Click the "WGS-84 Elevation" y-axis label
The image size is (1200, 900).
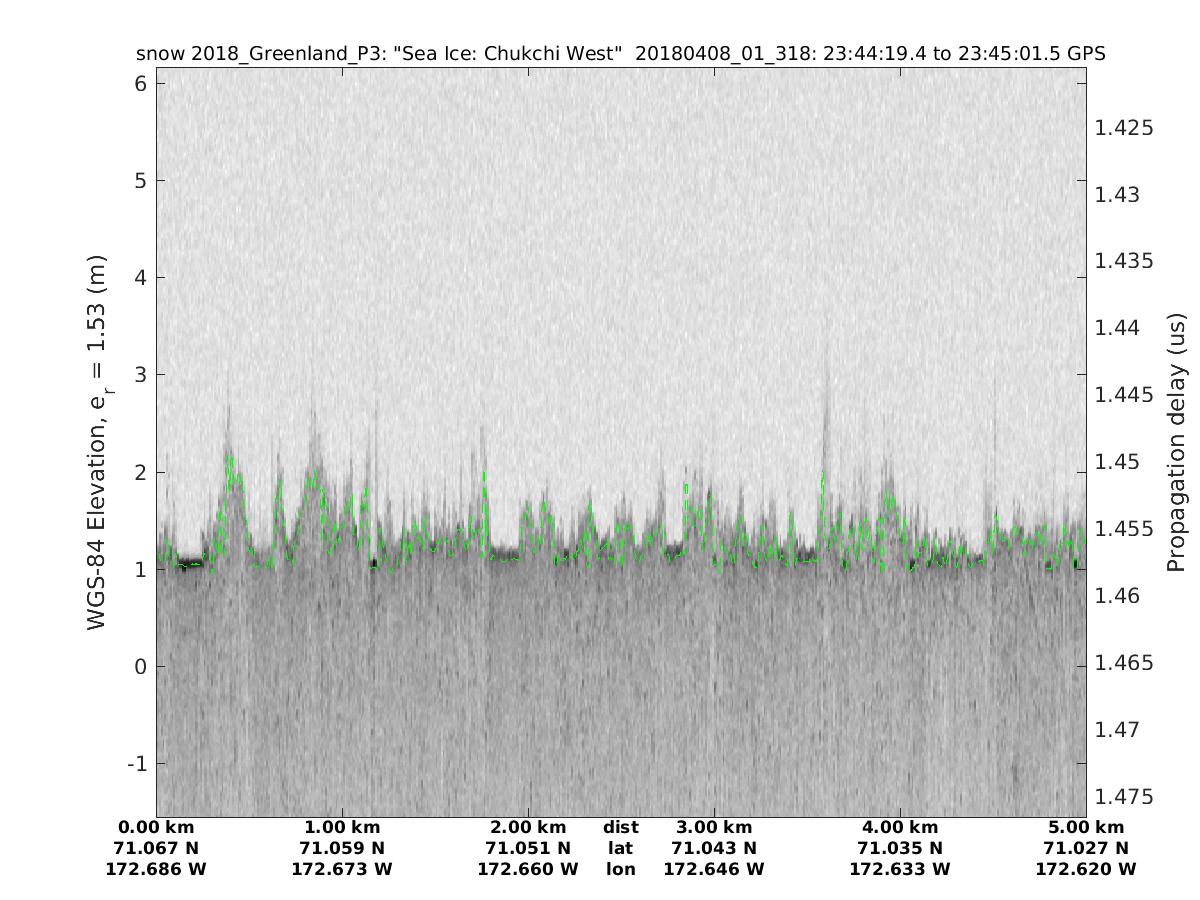click(x=97, y=442)
